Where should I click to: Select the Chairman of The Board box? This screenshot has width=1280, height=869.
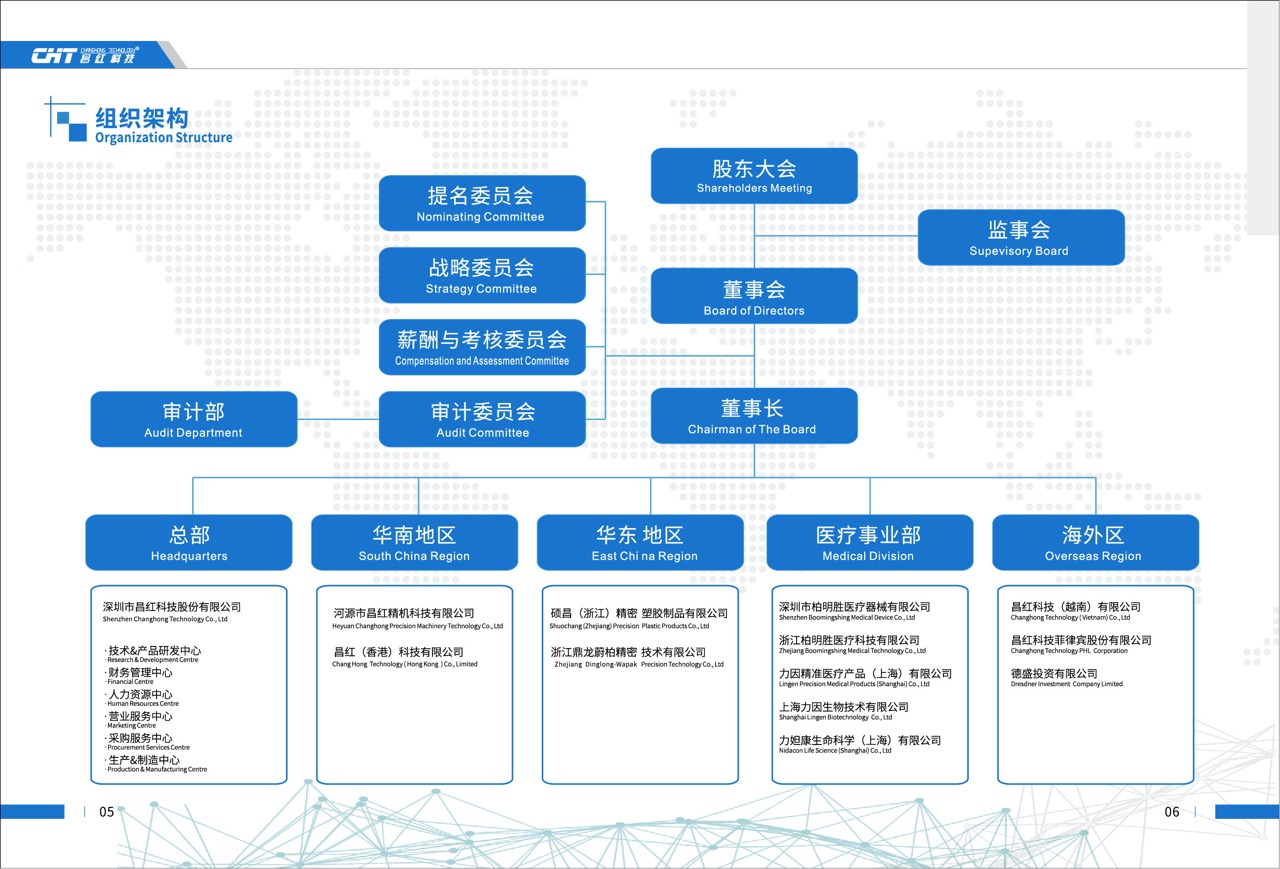(754, 416)
